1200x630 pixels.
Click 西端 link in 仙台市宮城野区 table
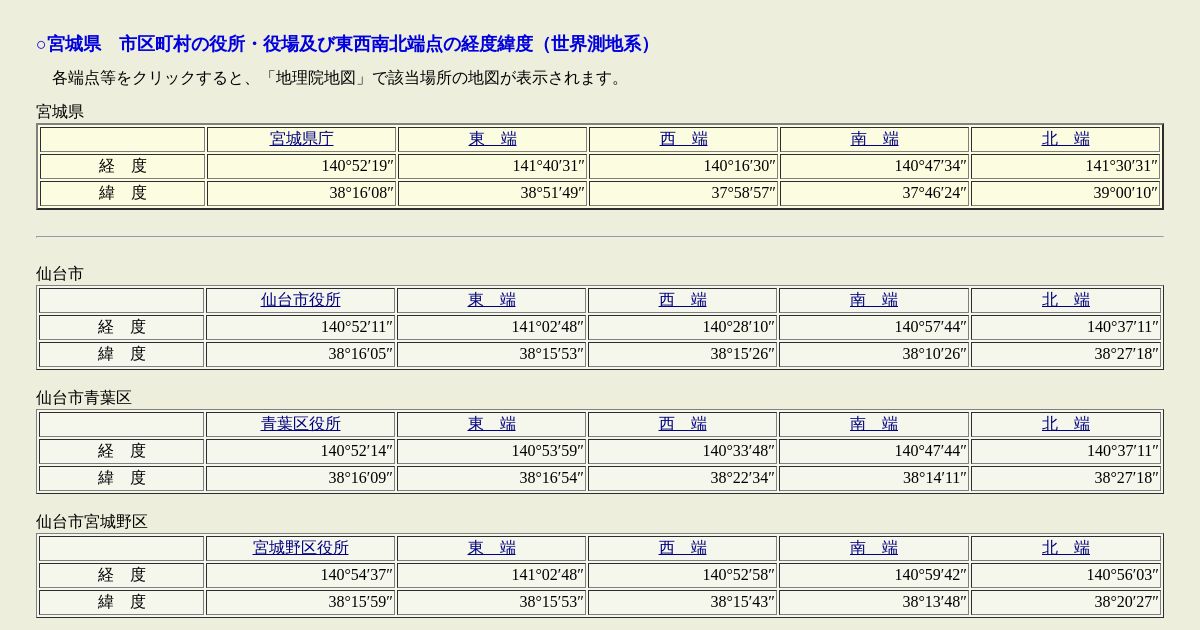[x=683, y=548]
